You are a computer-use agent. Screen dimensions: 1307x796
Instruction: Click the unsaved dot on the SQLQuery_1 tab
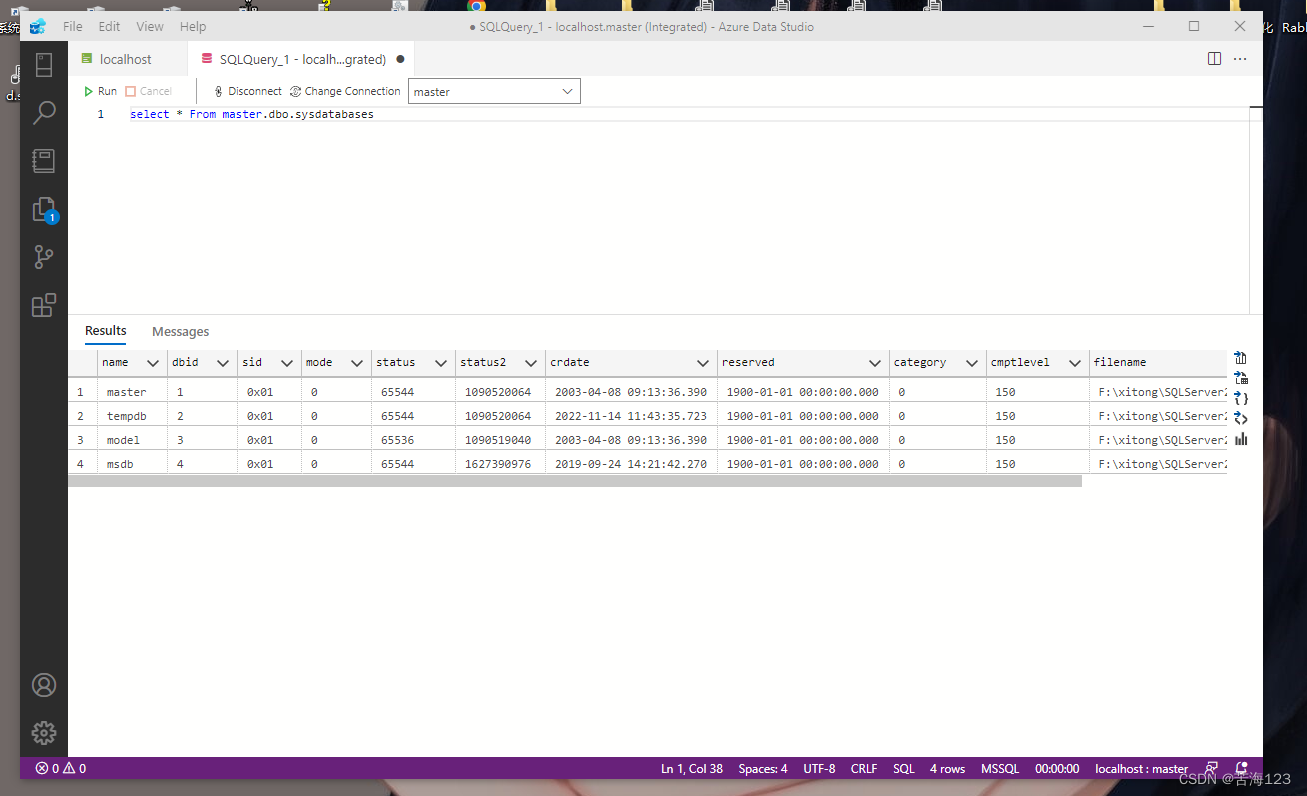point(400,59)
